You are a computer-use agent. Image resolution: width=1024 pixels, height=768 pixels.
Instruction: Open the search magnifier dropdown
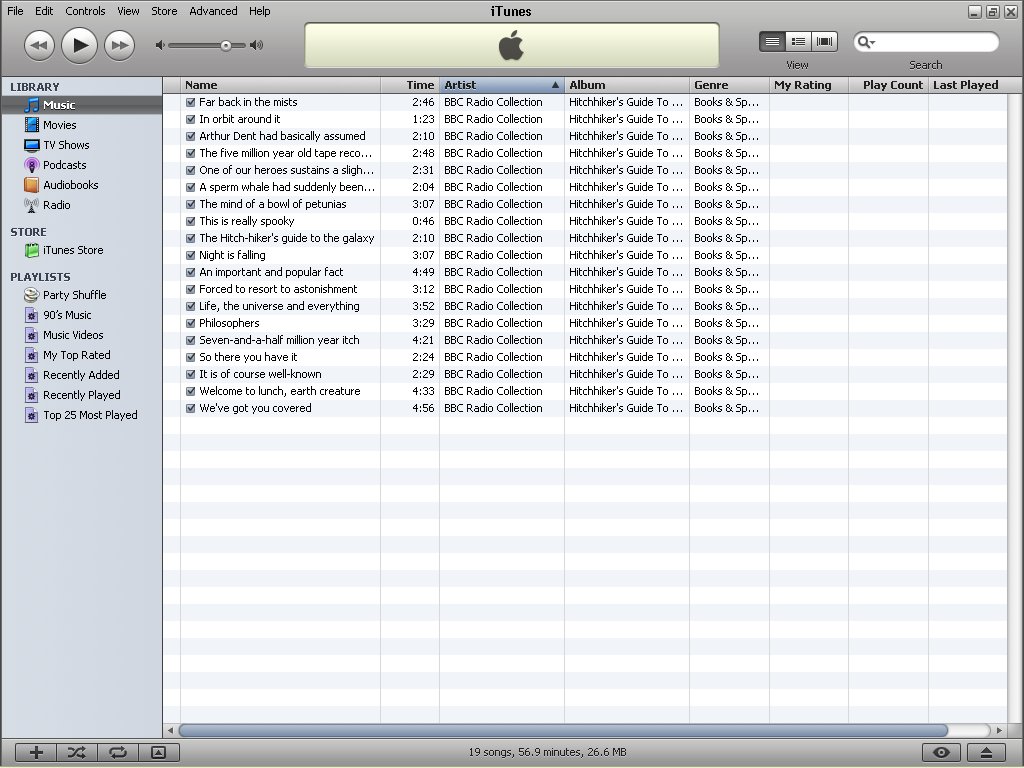click(x=866, y=42)
